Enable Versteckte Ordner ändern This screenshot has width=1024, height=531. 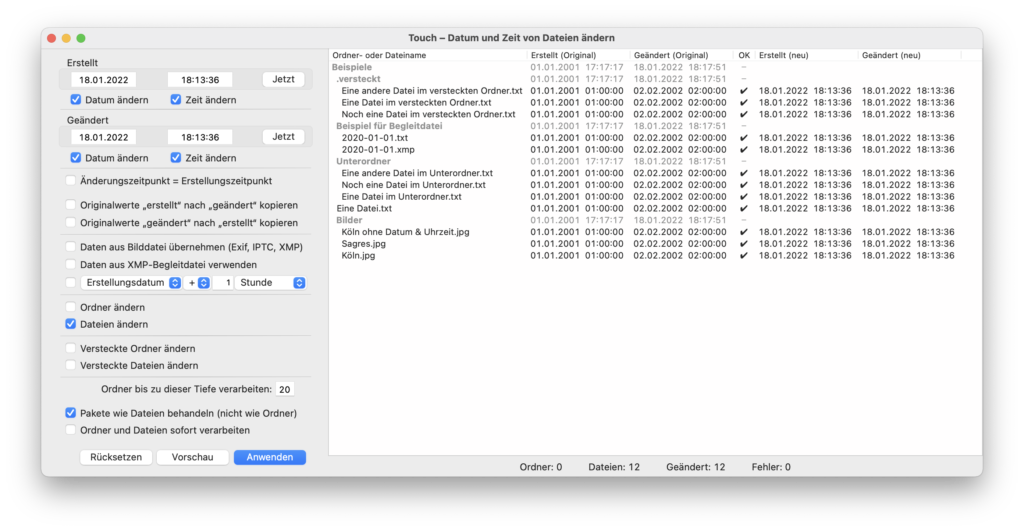click(x=71, y=349)
